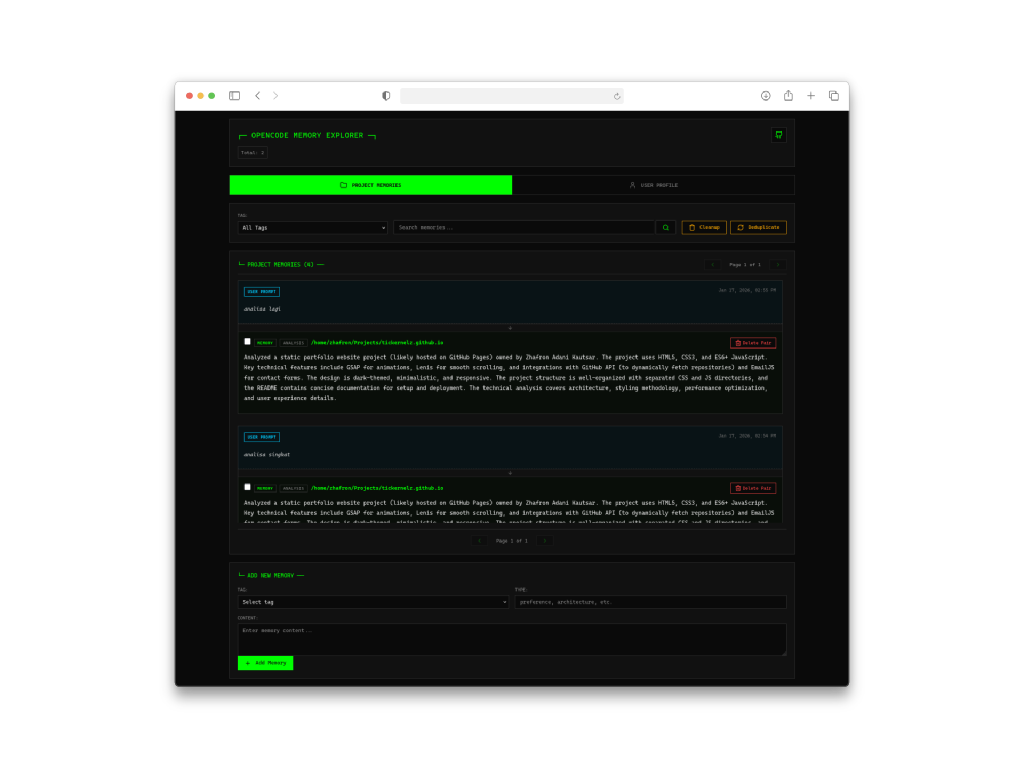Delete pair for the 'analisa lagi' memory
Screen dimensions: 1024x768
[753, 343]
